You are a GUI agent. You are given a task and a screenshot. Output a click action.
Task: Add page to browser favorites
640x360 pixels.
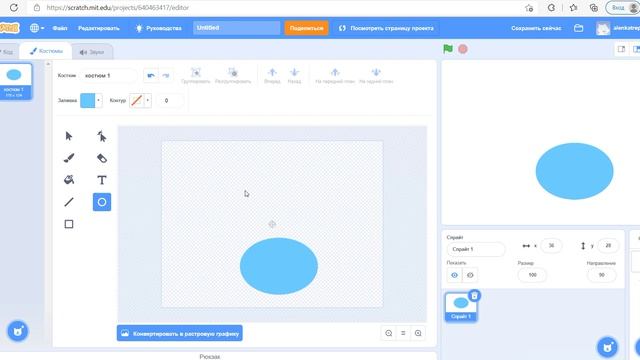[x=529, y=8]
